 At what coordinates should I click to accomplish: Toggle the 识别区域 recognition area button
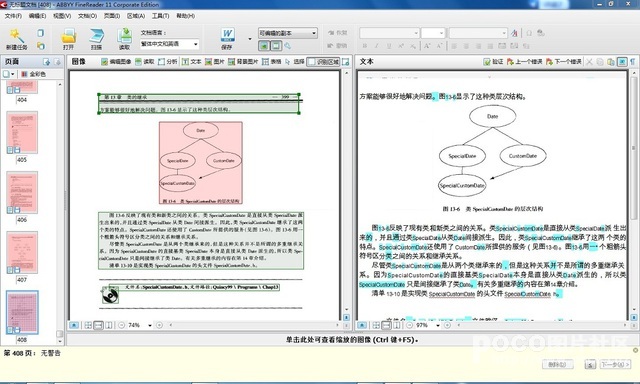click(323, 62)
